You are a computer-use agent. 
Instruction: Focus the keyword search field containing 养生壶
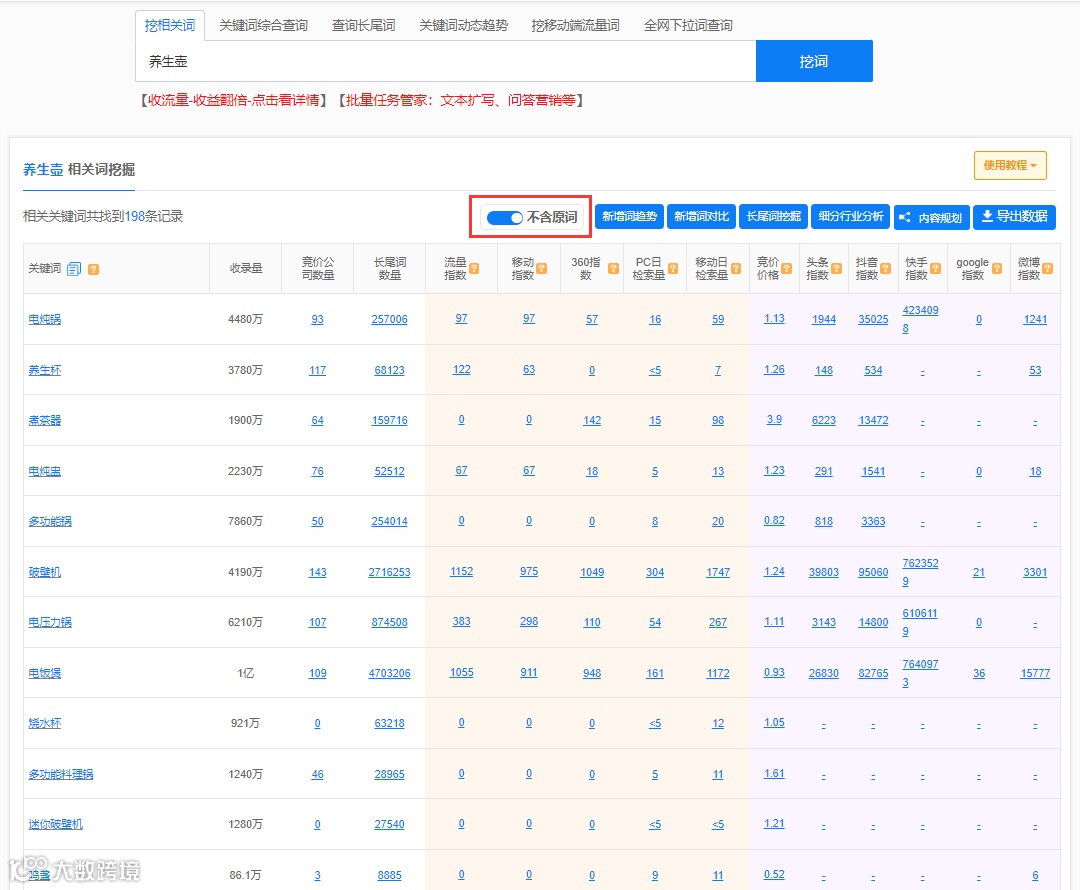(x=446, y=61)
